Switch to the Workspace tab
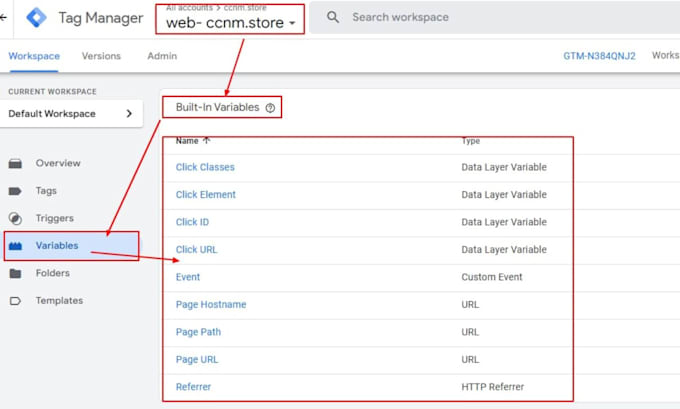680x409 pixels. coord(34,56)
